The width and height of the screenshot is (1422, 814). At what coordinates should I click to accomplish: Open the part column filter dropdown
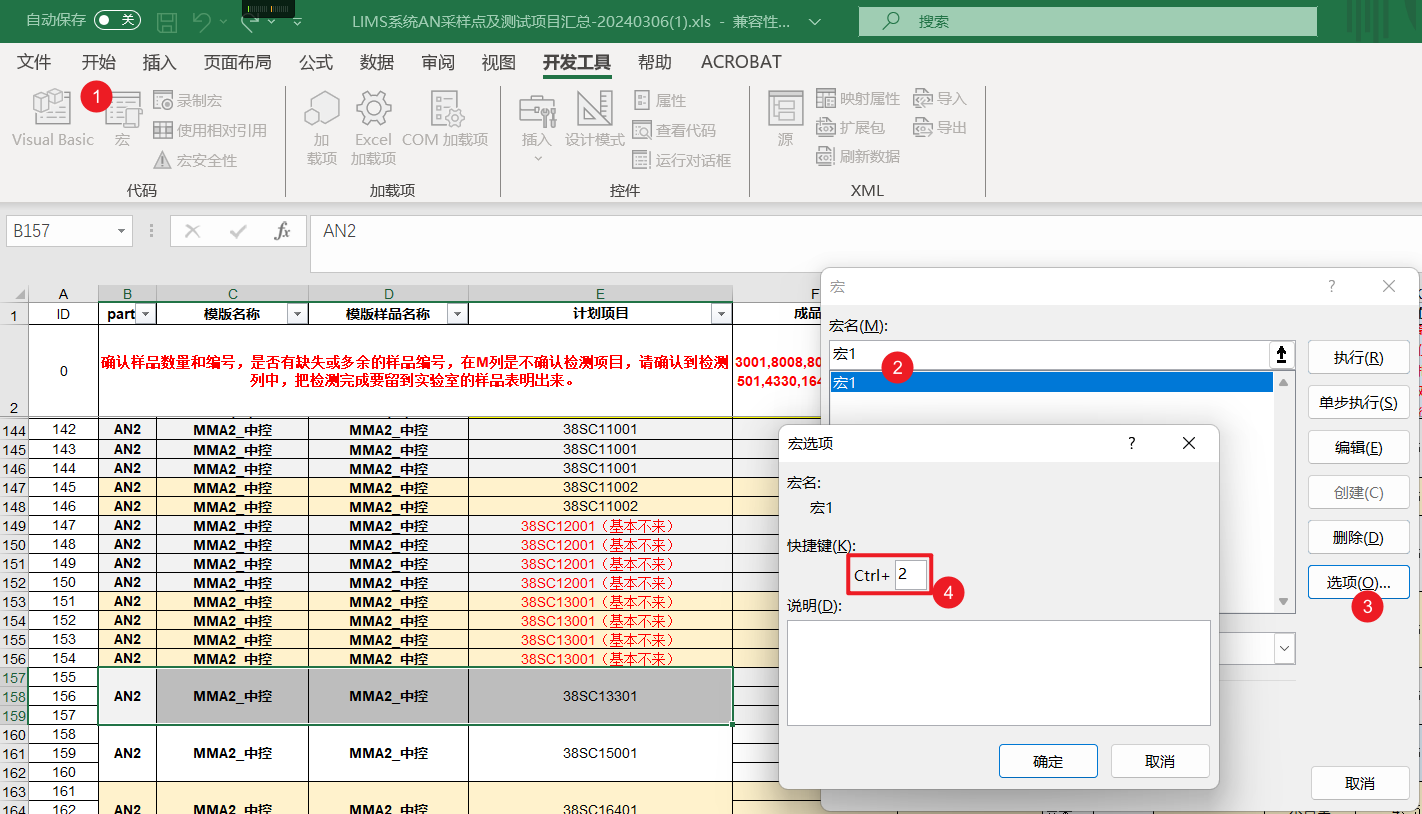click(145, 314)
